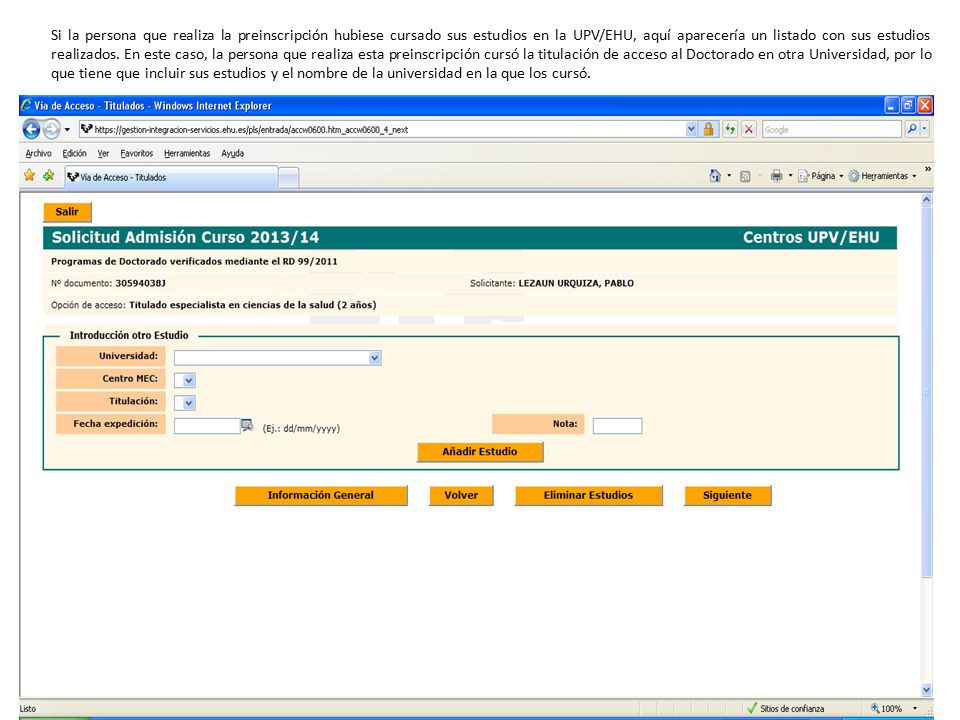Click the Salir button
This screenshot has height=720, width=960.
(x=67, y=212)
